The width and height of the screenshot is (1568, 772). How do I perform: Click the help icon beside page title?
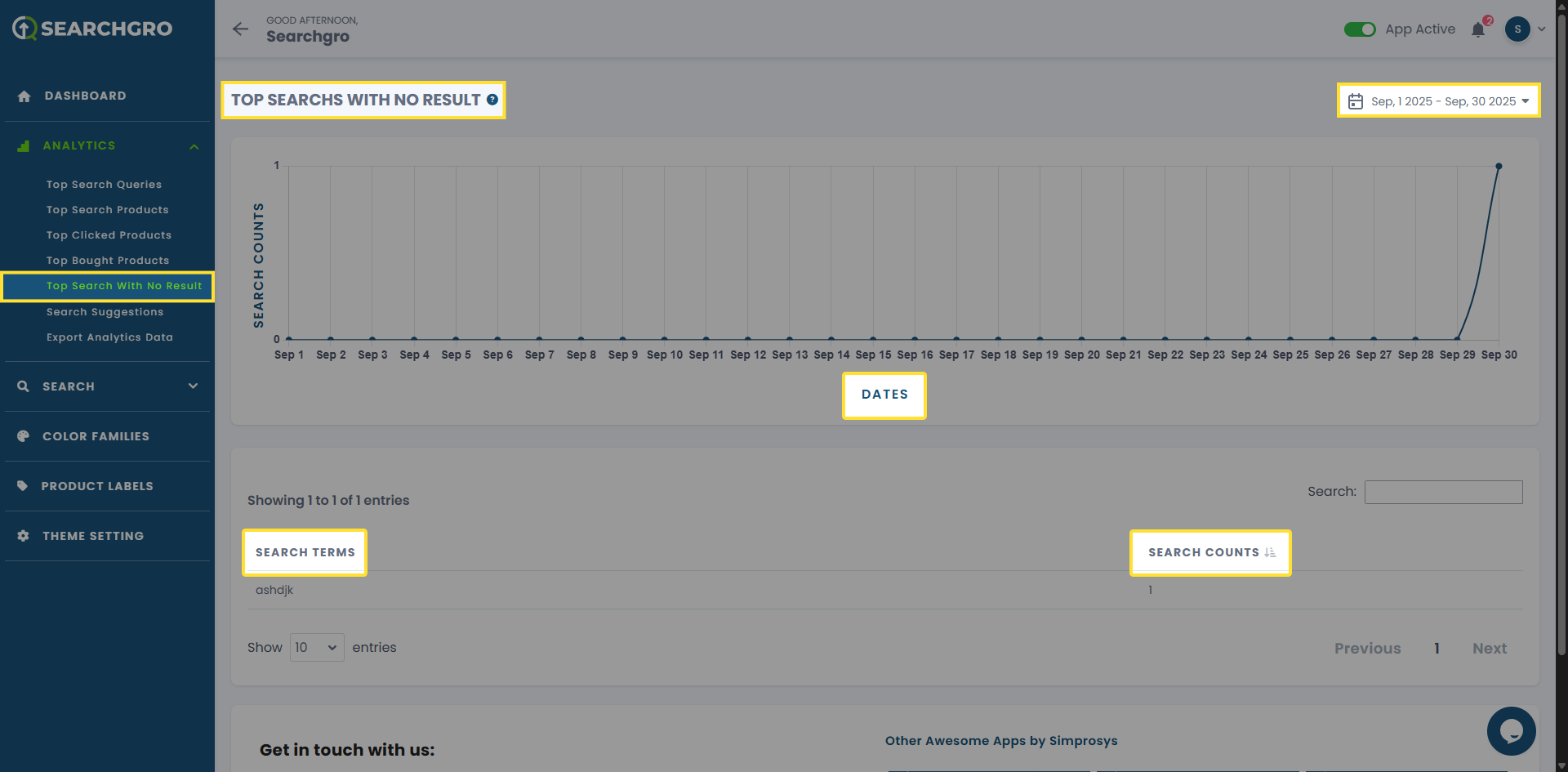[492, 100]
